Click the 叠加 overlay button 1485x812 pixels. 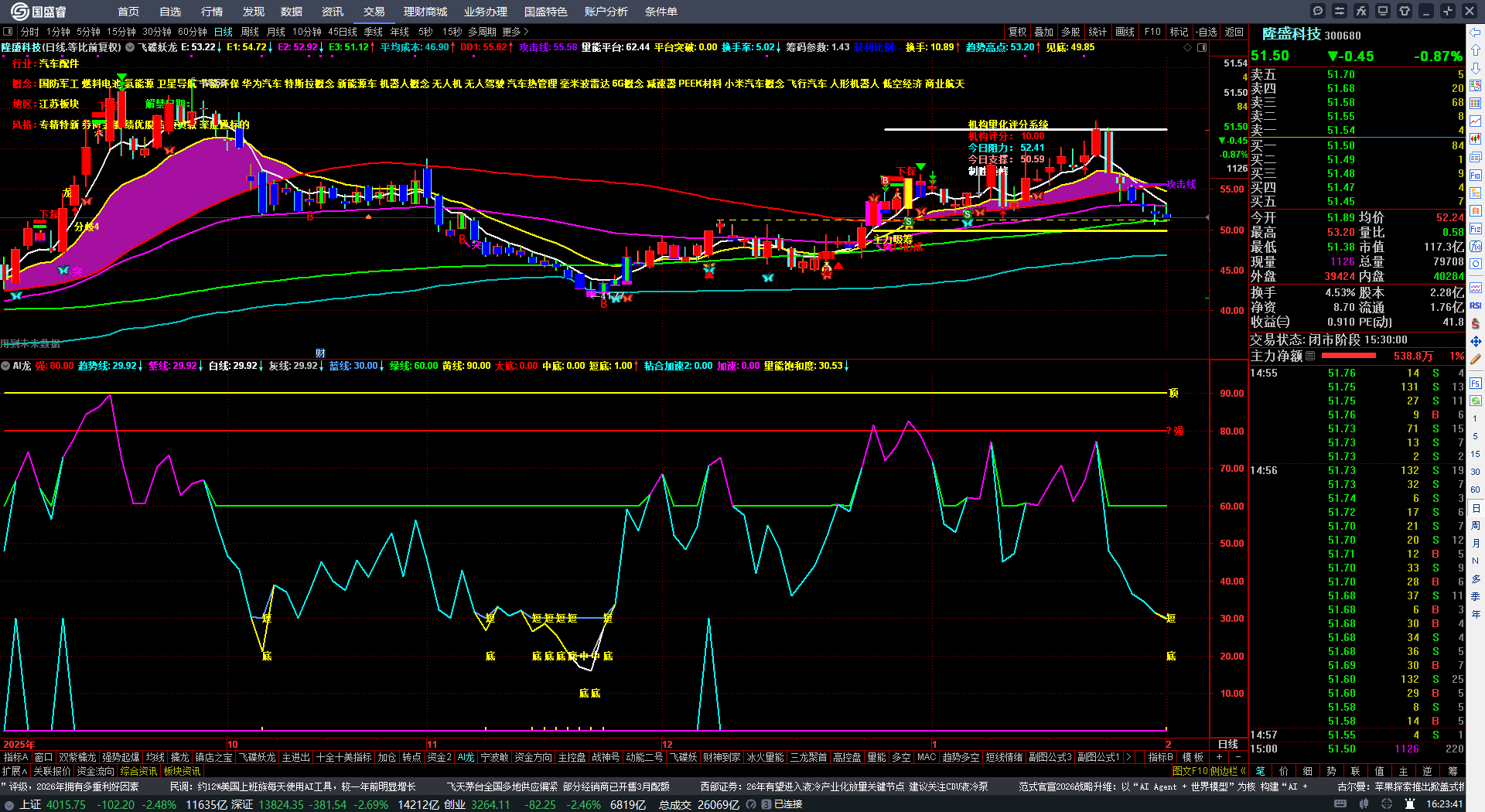click(x=1044, y=32)
